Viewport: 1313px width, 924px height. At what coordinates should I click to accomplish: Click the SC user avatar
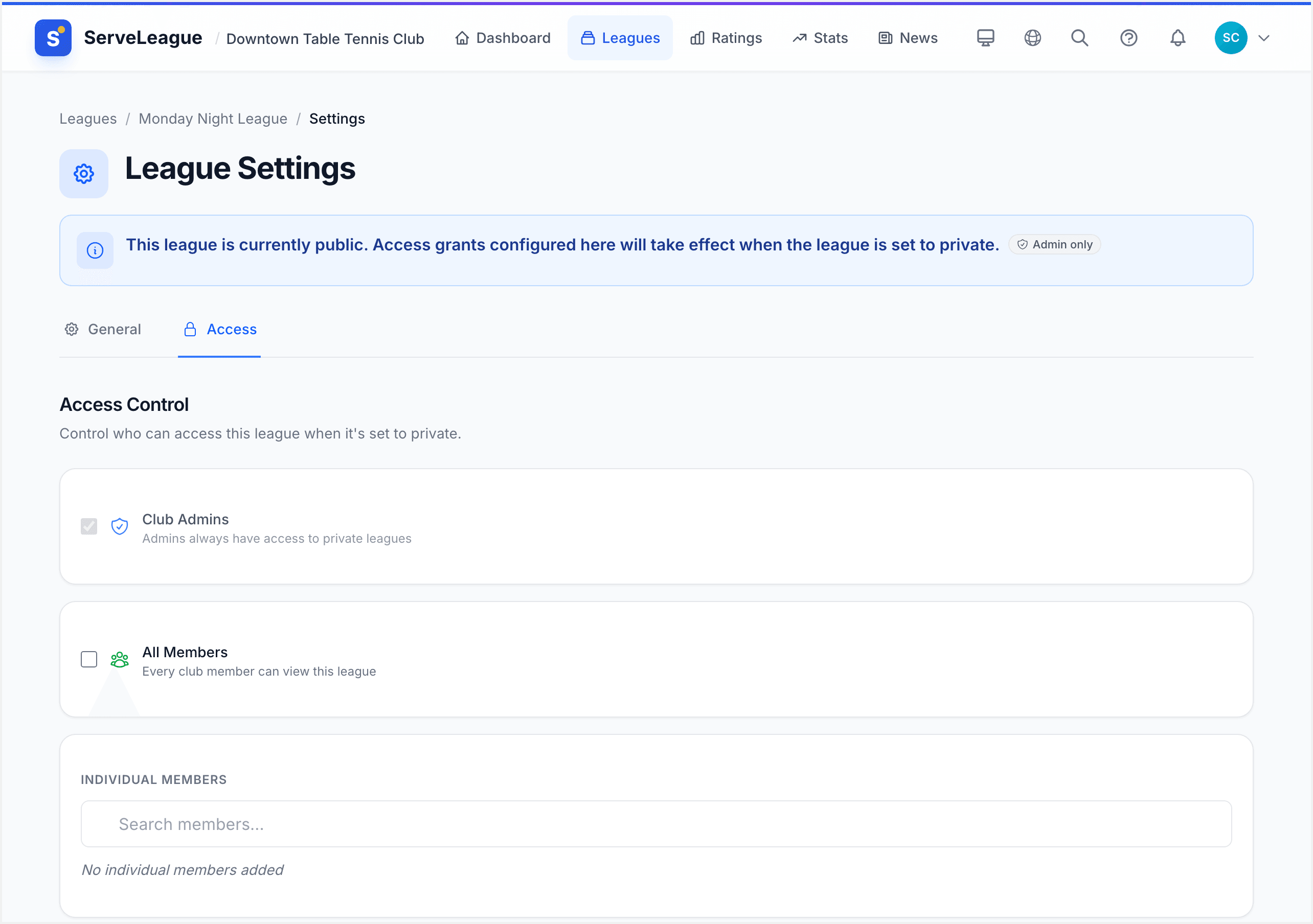(1231, 38)
